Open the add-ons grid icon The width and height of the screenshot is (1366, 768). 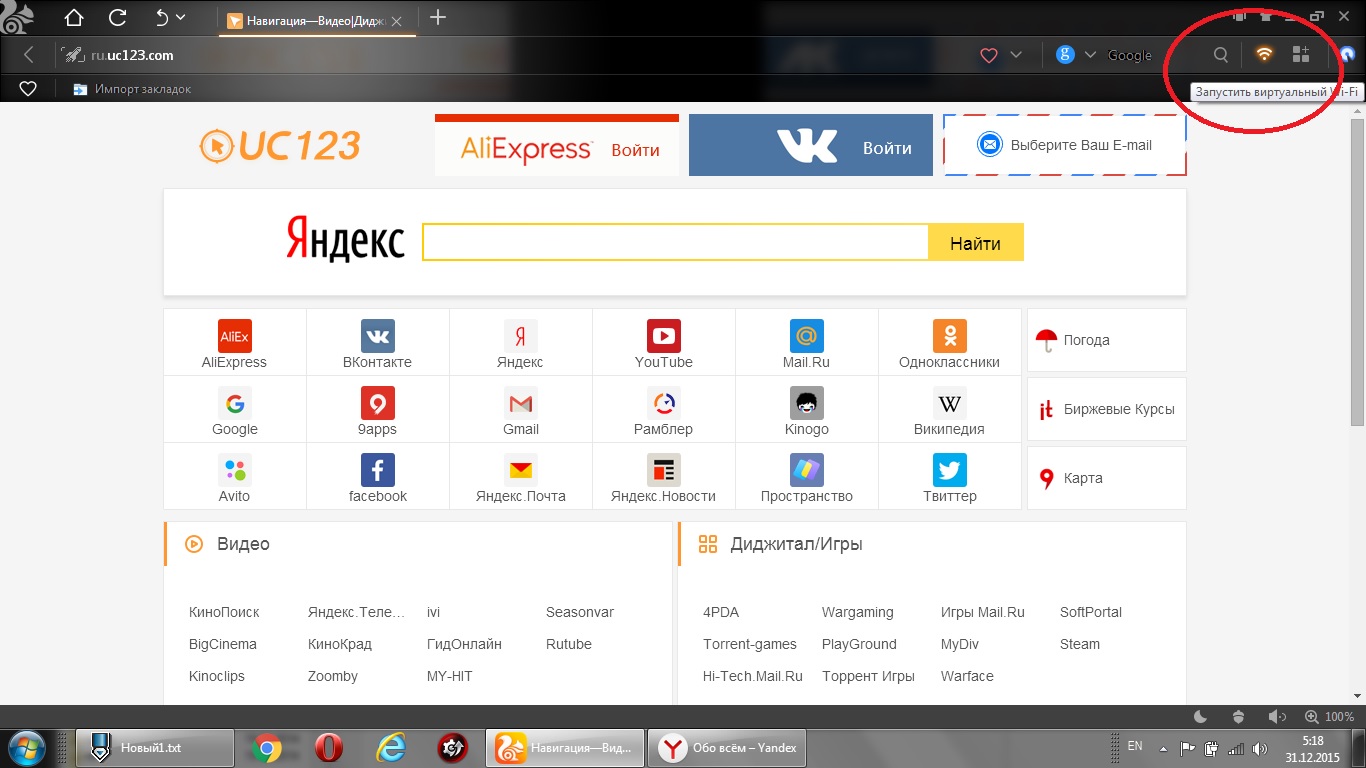1300,55
